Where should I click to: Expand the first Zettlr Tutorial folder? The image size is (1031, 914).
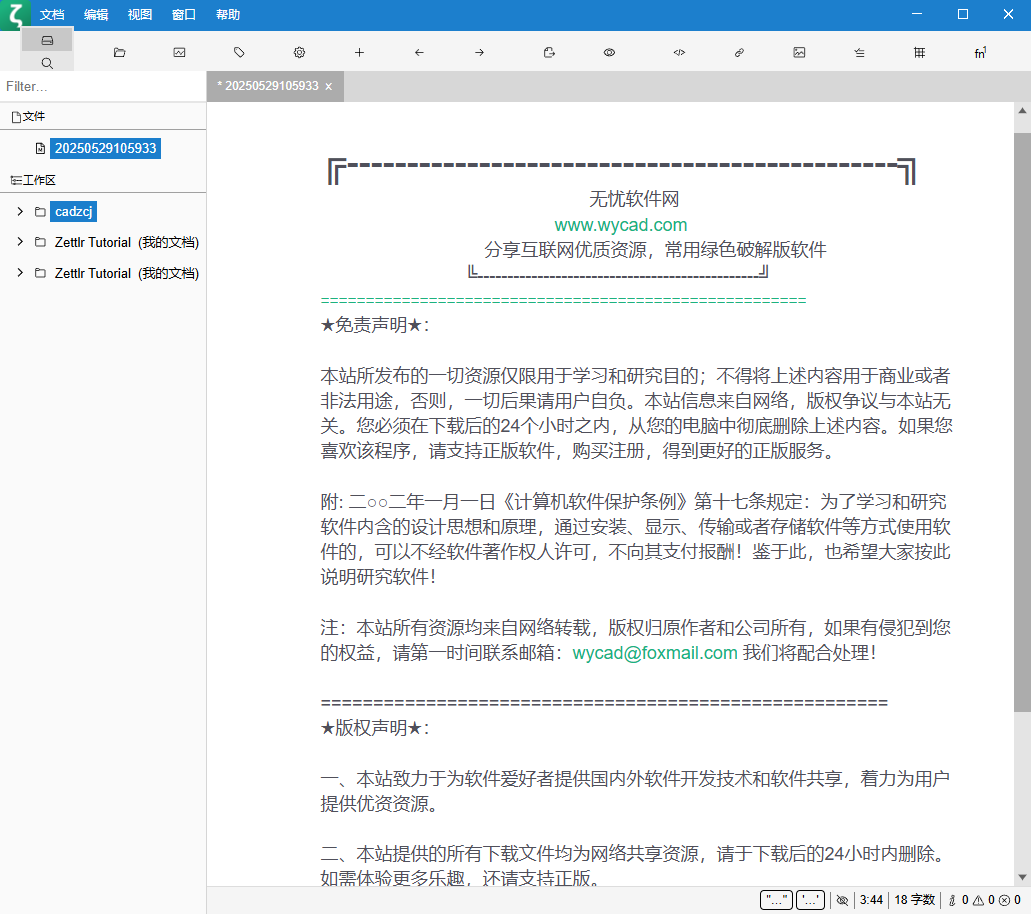(20, 242)
